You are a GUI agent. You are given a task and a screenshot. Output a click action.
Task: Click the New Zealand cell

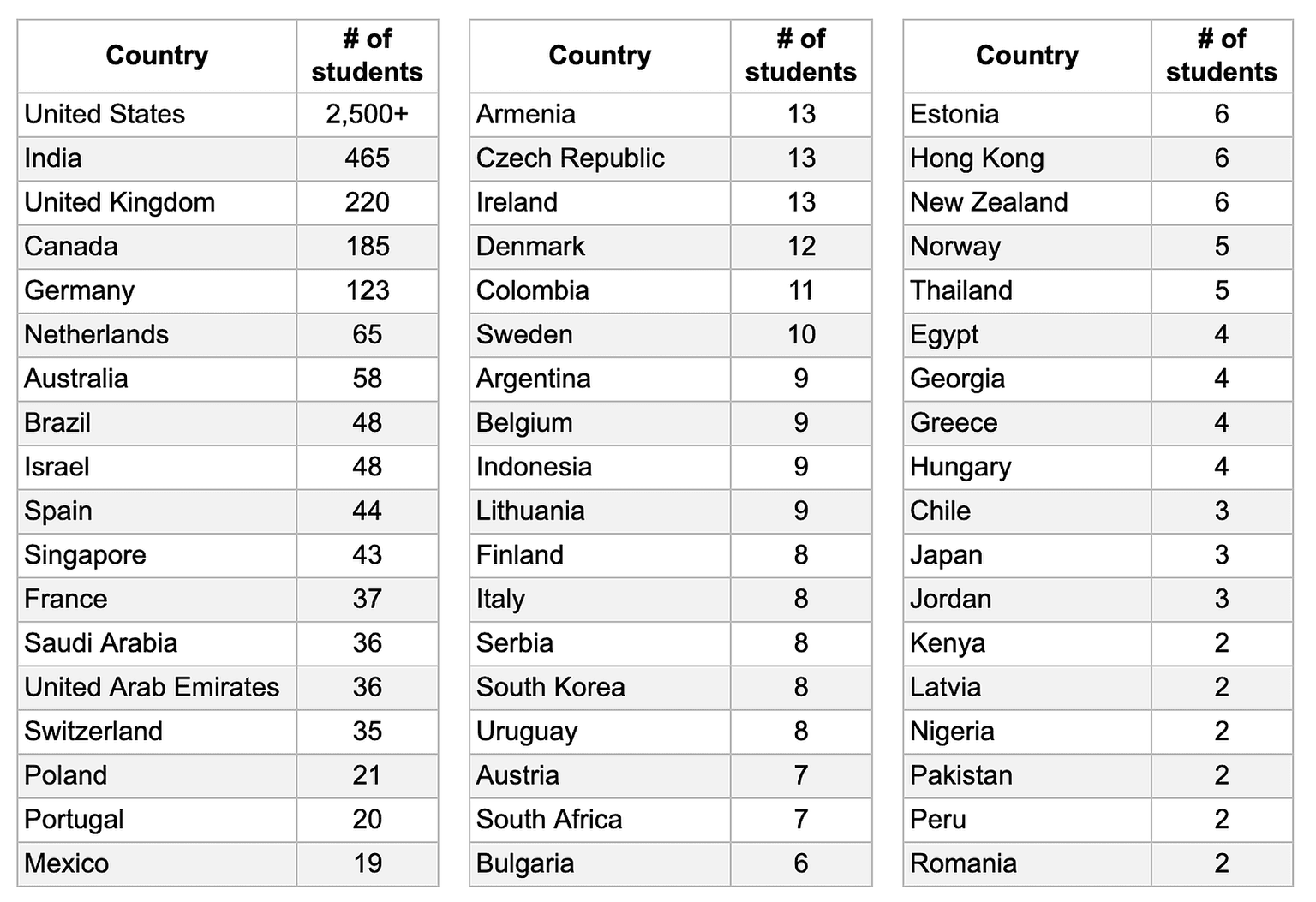[x=1027, y=203]
